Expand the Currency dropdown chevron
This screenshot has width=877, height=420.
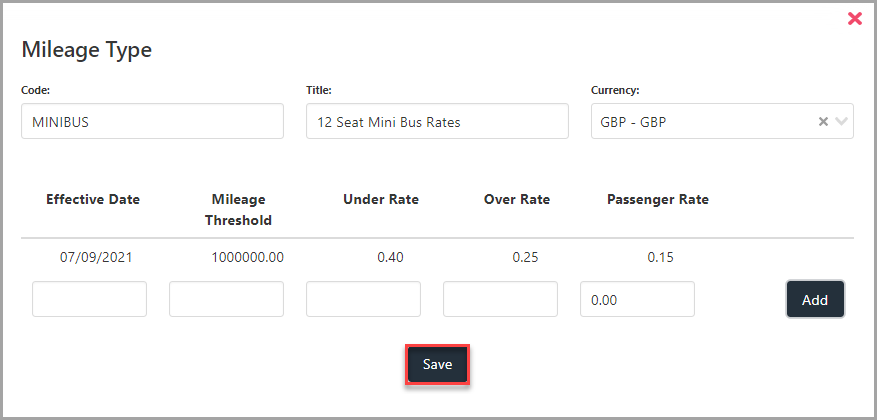pyautogui.click(x=841, y=121)
